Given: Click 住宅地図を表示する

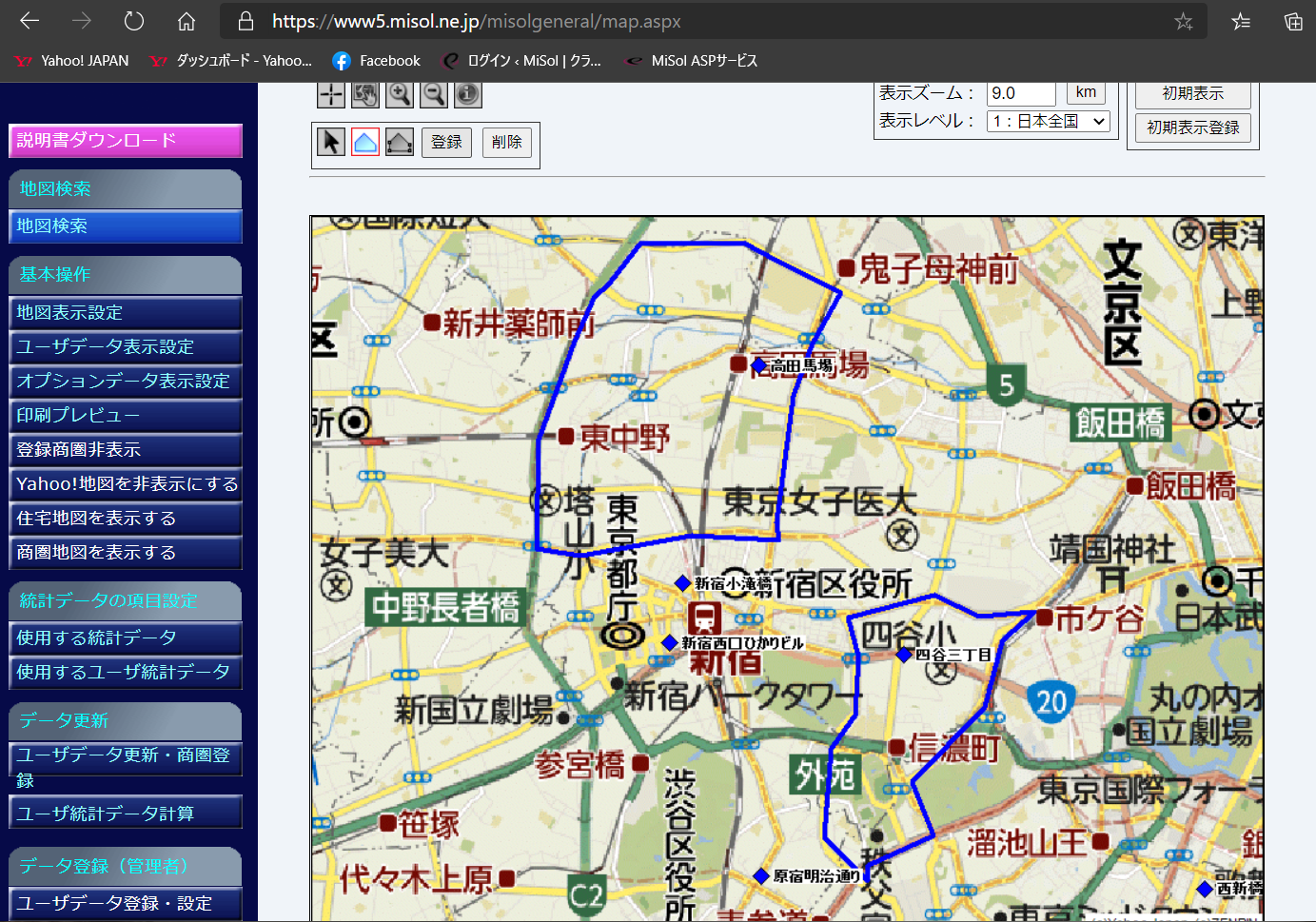Looking at the screenshot, I should point(126,519).
